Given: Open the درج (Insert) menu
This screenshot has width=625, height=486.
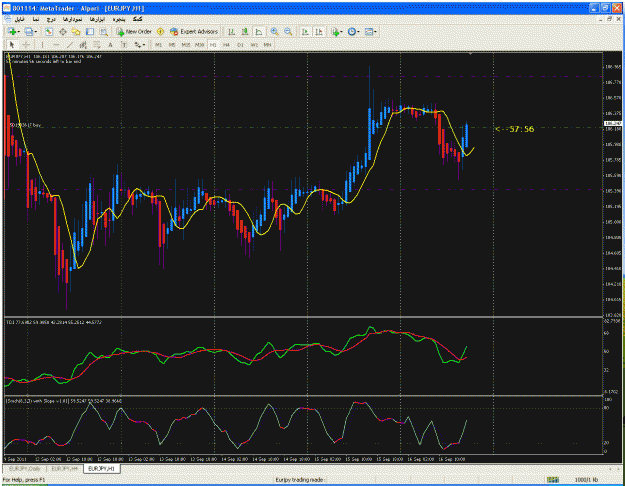Looking at the screenshot, I should click(x=51, y=19).
